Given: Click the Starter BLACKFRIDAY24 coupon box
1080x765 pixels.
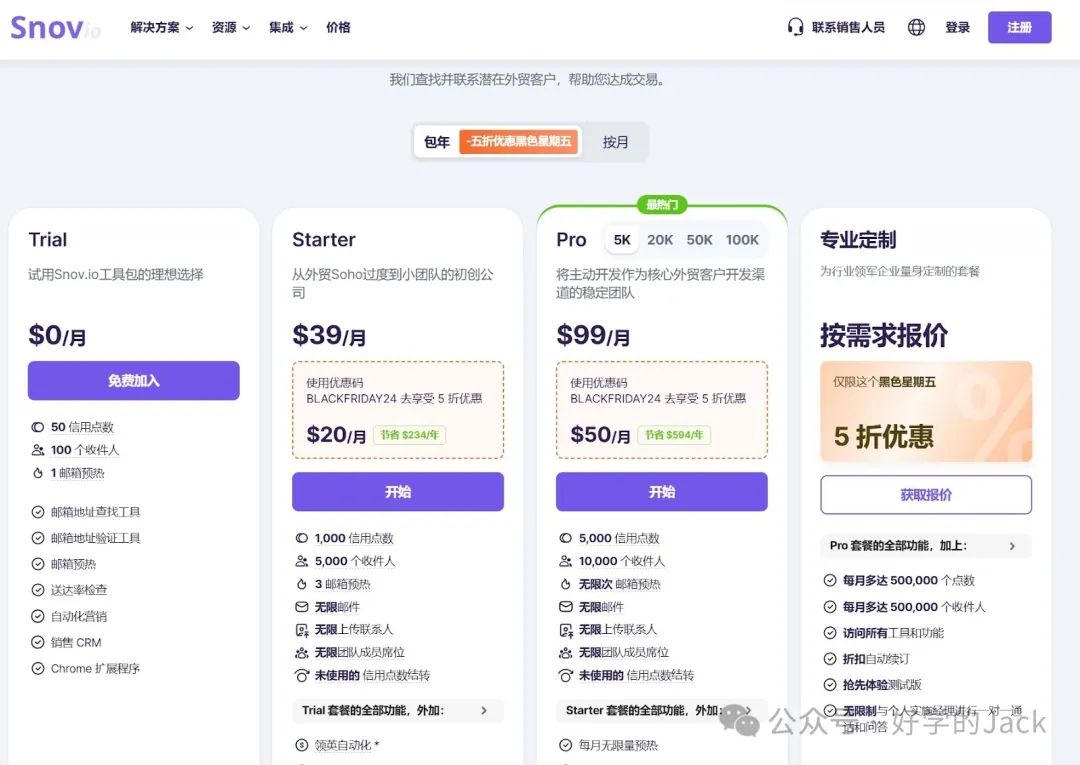Looking at the screenshot, I should pos(397,410).
